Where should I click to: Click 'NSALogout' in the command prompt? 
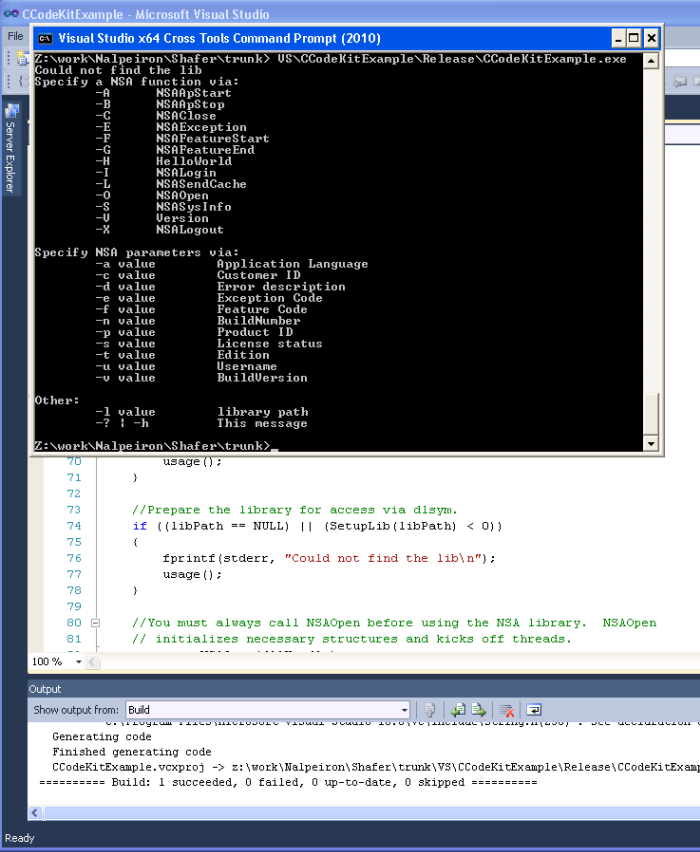pos(190,230)
